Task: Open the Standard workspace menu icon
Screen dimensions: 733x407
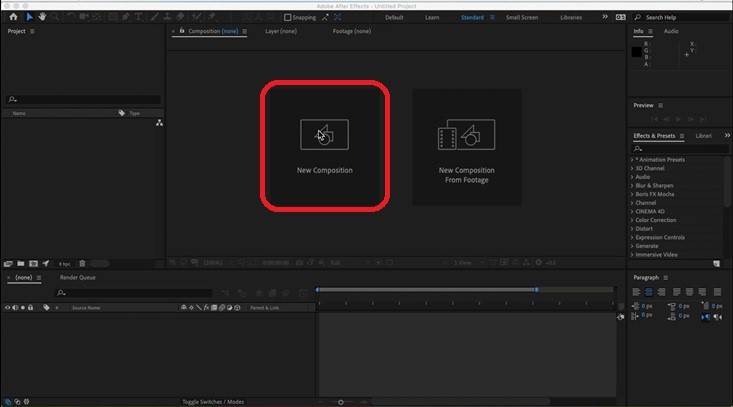Action: pos(492,17)
